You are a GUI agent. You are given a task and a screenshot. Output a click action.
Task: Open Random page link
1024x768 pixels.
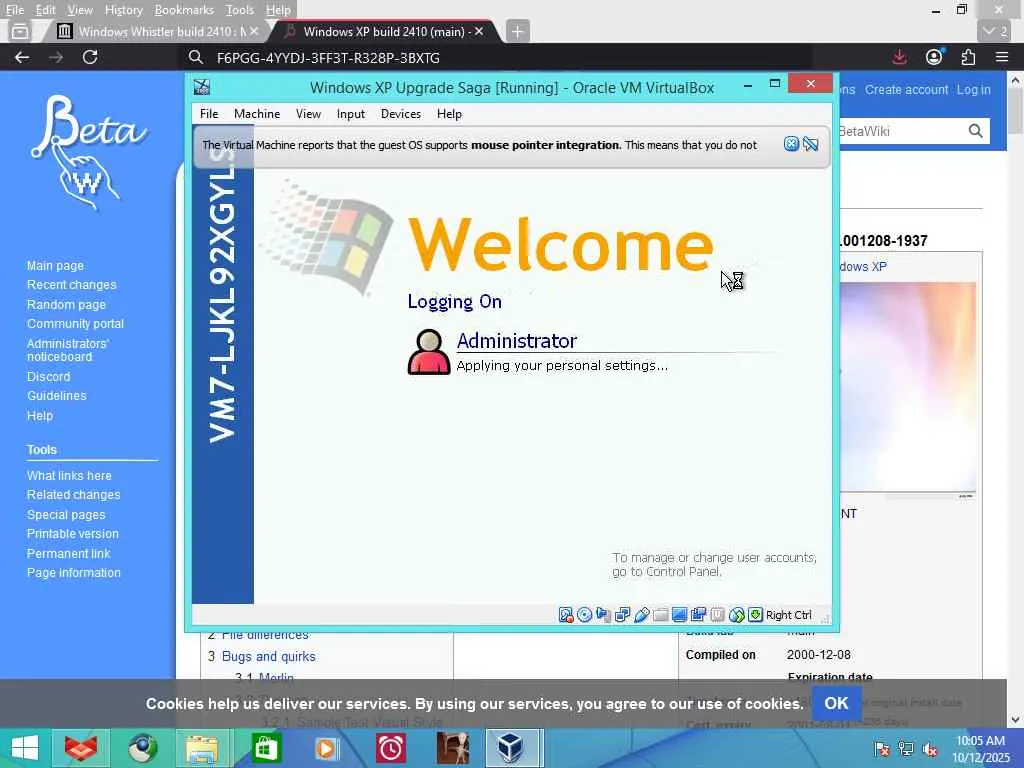pos(66,304)
